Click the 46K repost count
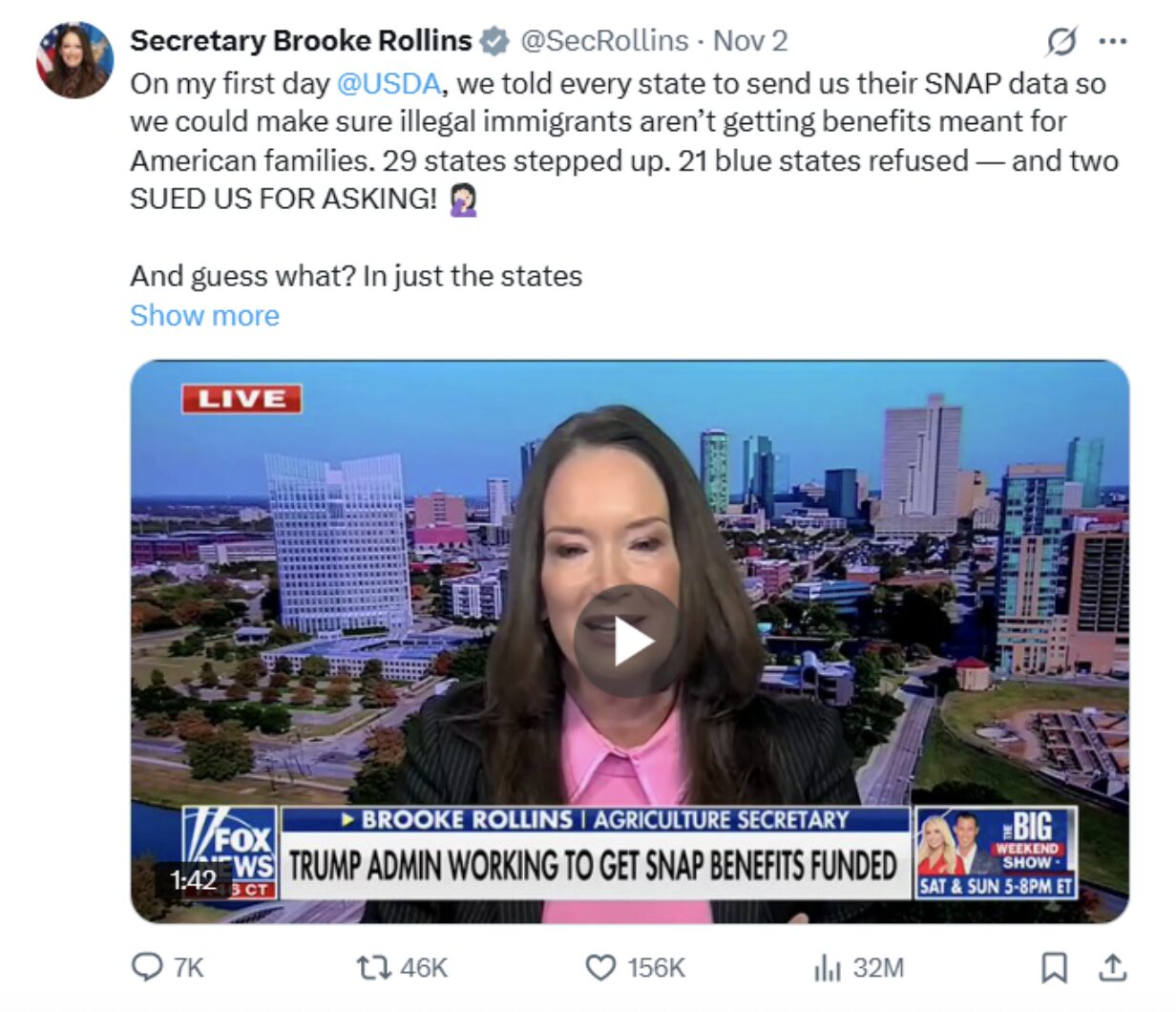1176x1012 pixels. (x=424, y=968)
